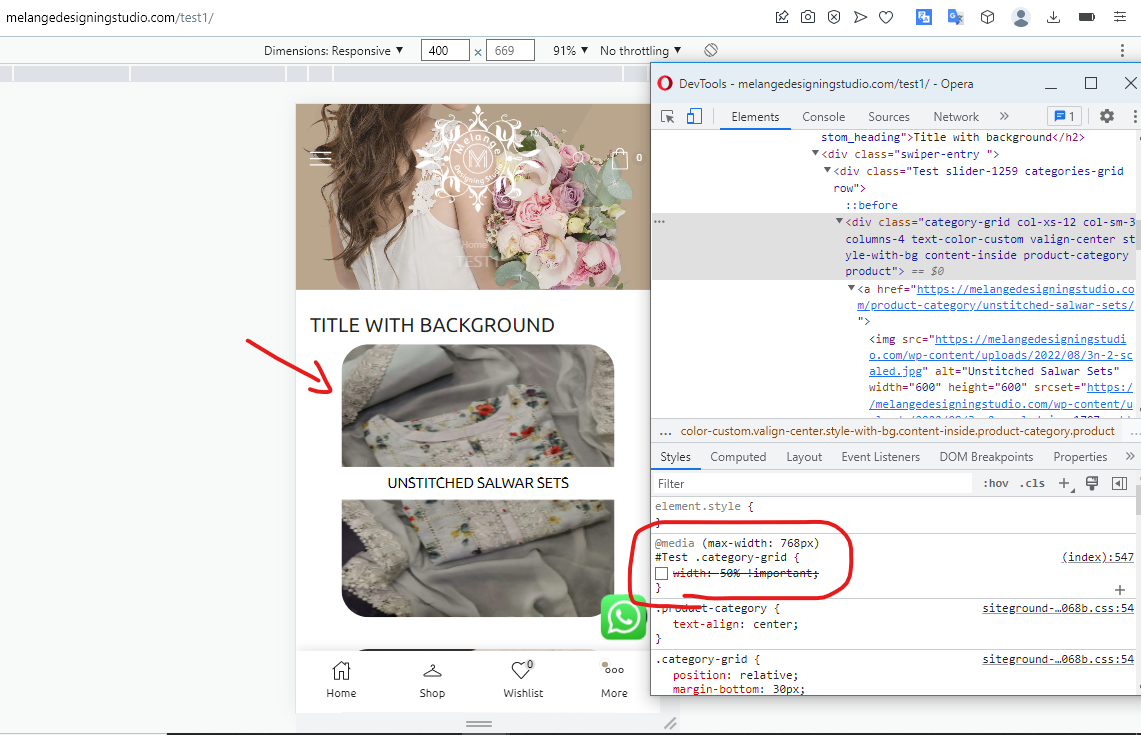Image resolution: width=1141 pixels, height=735 pixels.
Task: Switch to the Network tab
Action: pos(956,116)
